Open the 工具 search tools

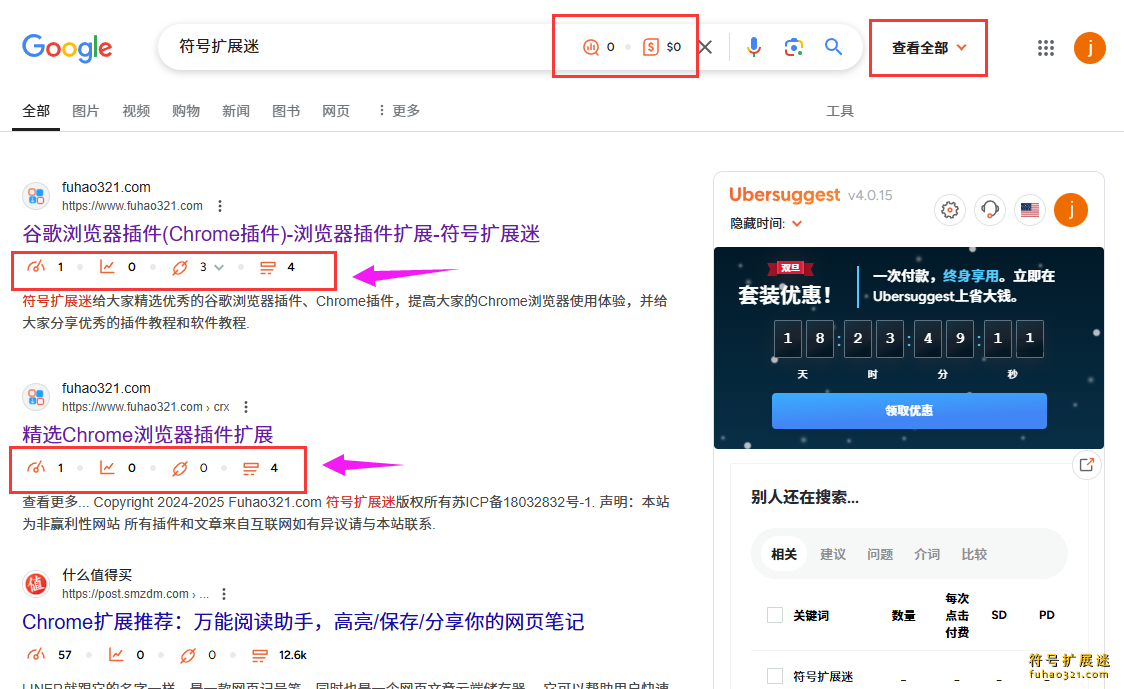pos(840,111)
